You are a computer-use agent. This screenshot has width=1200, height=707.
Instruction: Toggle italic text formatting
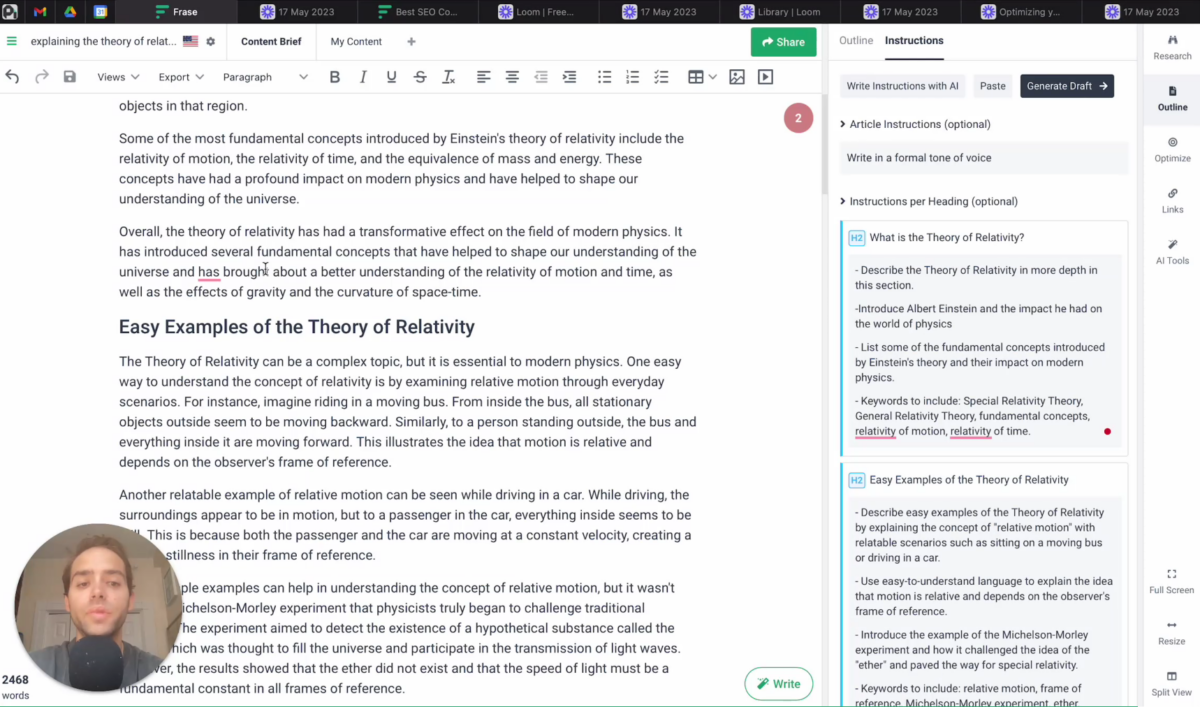click(363, 77)
